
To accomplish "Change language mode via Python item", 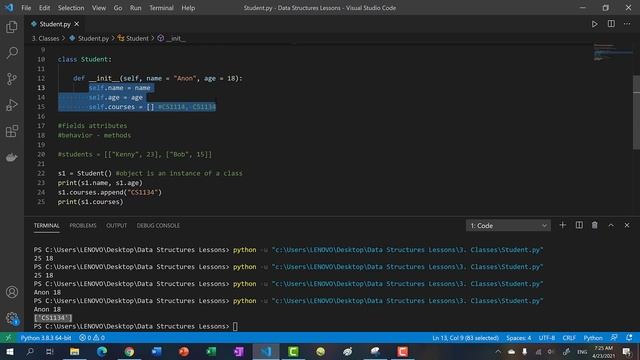I will pos(593,338).
